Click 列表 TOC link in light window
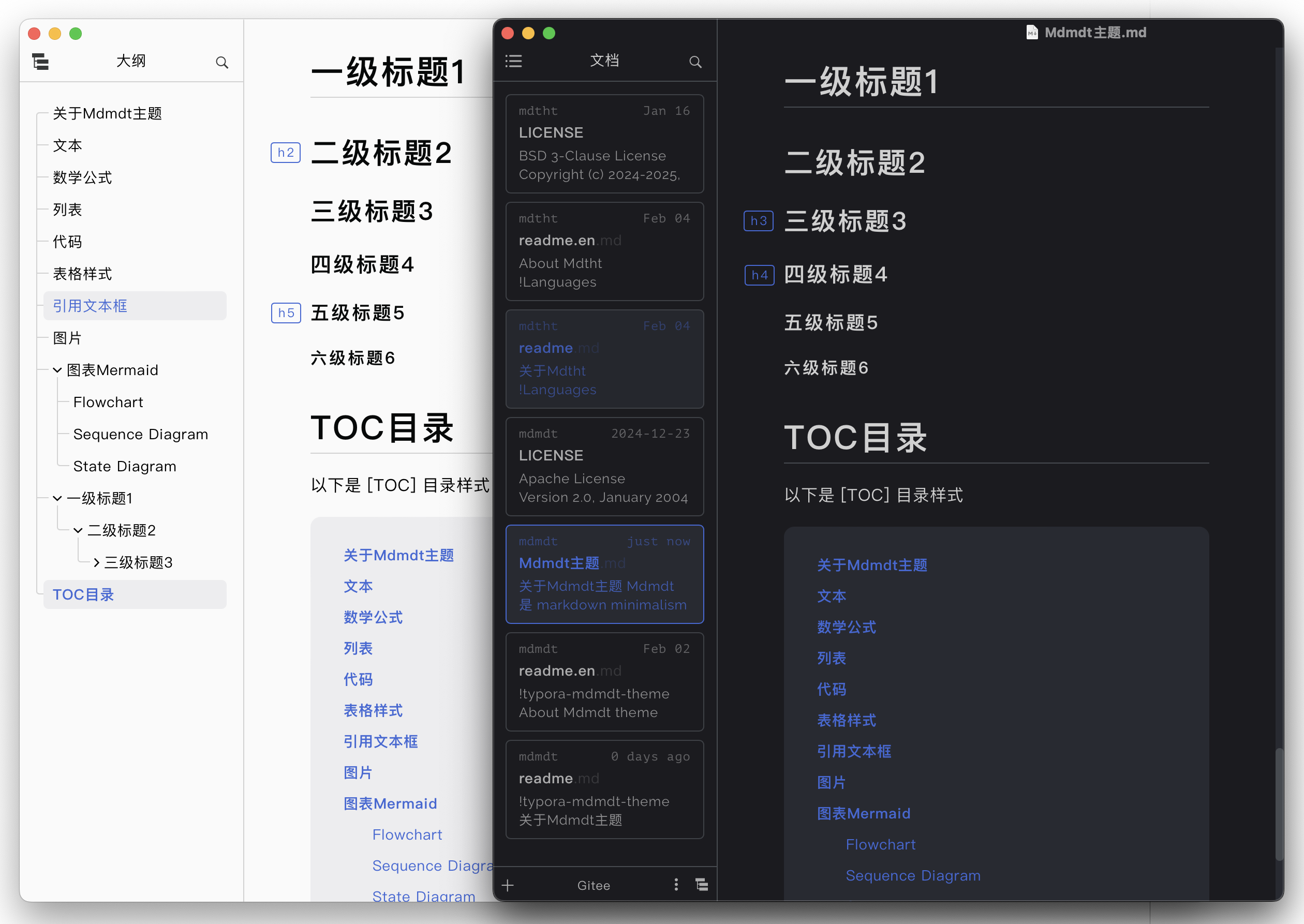Image resolution: width=1304 pixels, height=924 pixels. (x=358, y=649)
